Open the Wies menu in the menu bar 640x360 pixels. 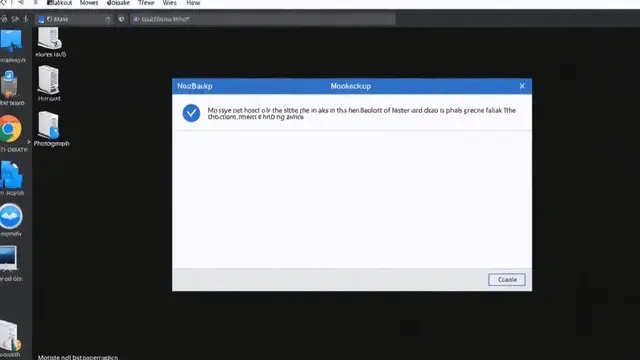pyautogui.click(x=169, y=3)
